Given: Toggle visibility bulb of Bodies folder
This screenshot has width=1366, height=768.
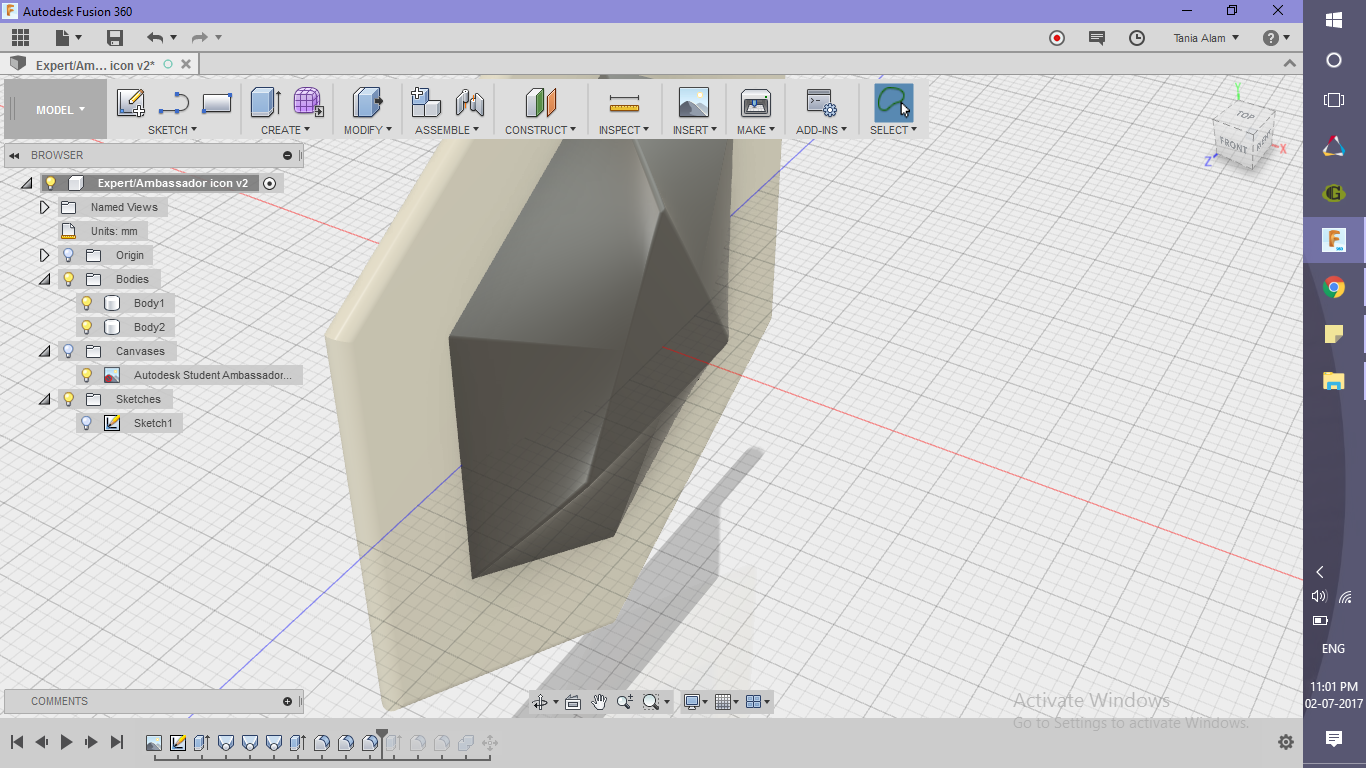Looking at the screenshot, I should (x=68, y=279).
